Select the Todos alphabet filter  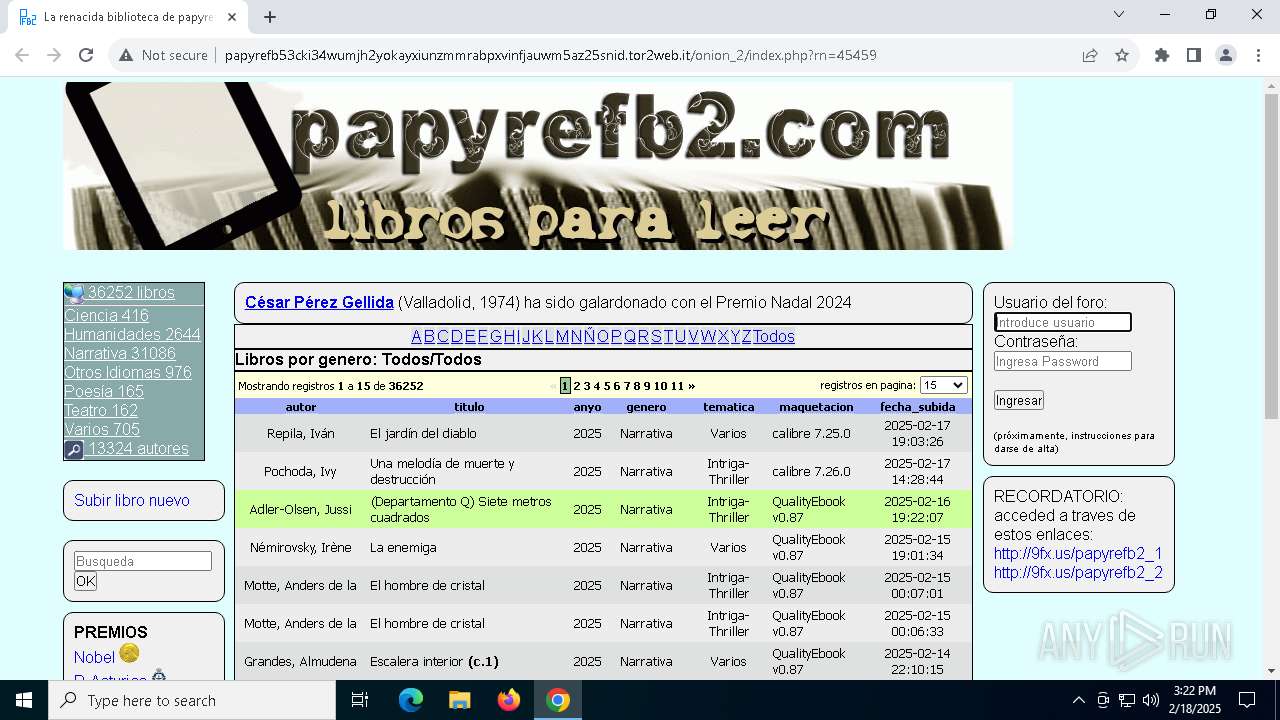774,337
